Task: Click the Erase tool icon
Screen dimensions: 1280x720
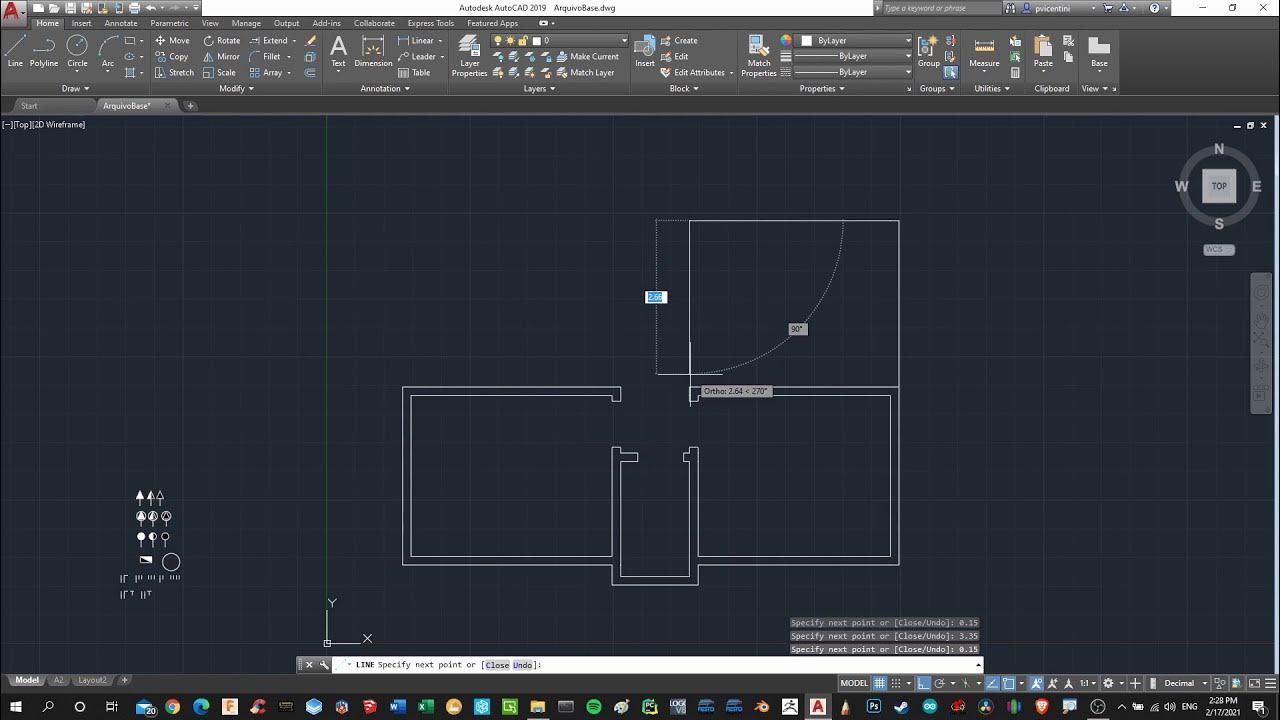Action: 311,41
